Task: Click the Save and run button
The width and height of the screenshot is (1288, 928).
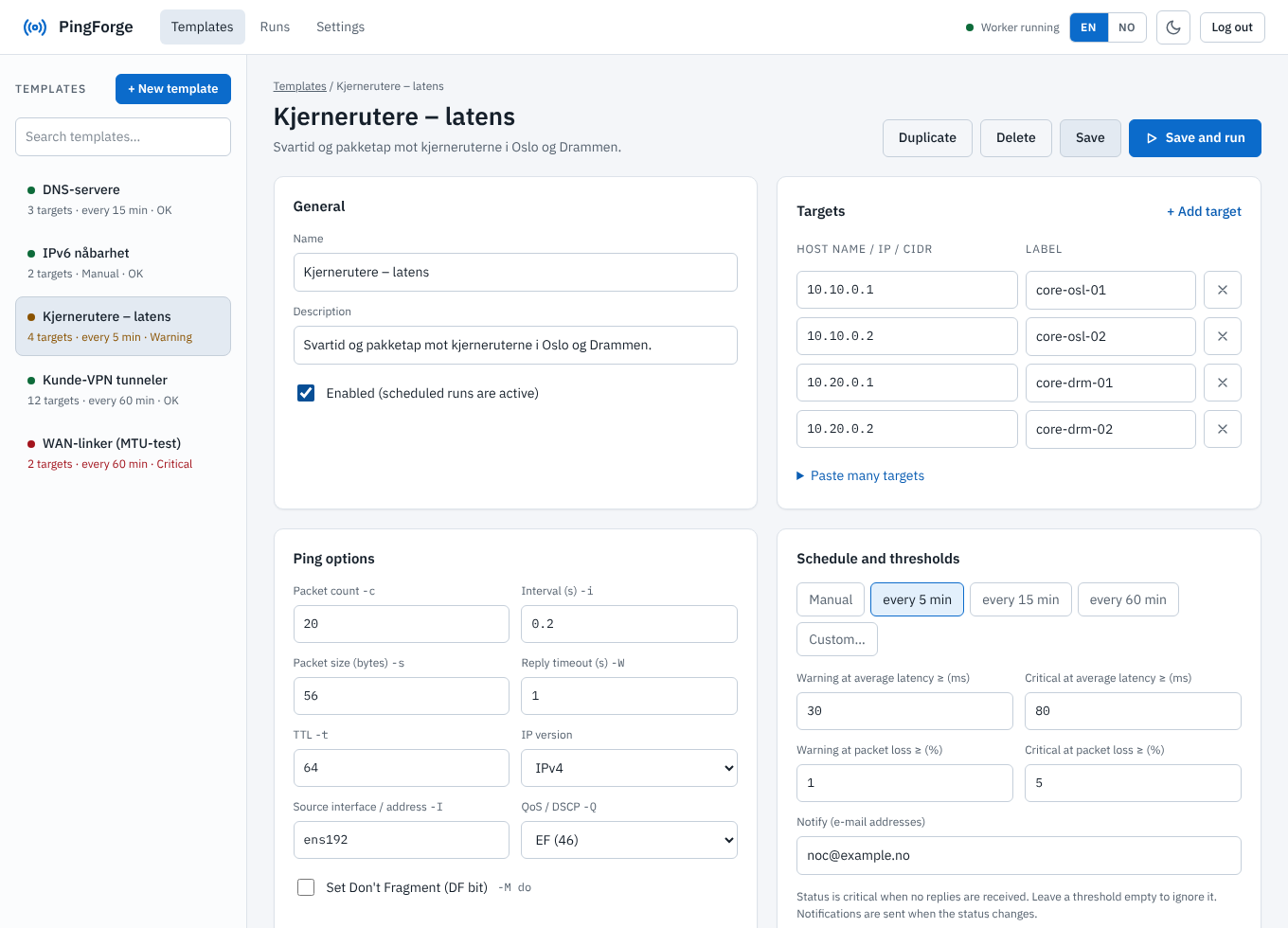Action: (1195, 138)
